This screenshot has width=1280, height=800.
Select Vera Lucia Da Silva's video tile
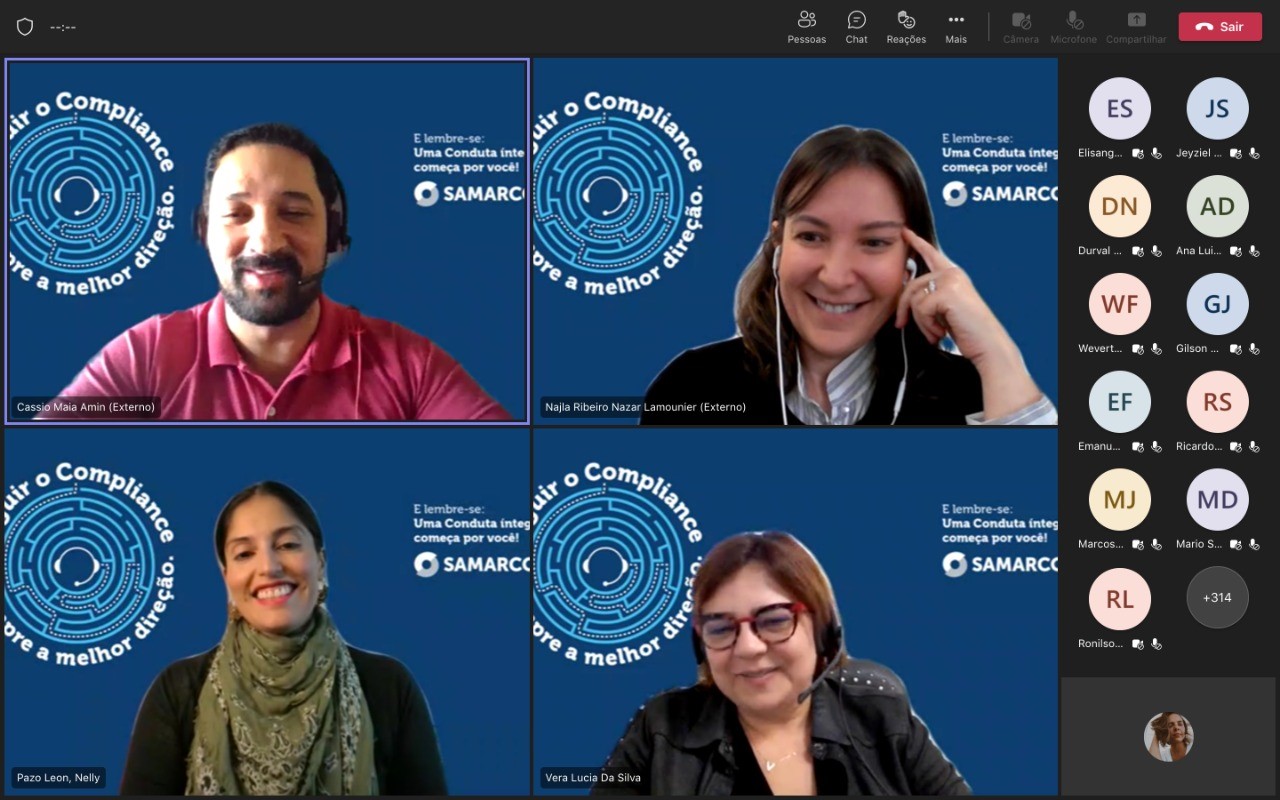tap(795, 612)
